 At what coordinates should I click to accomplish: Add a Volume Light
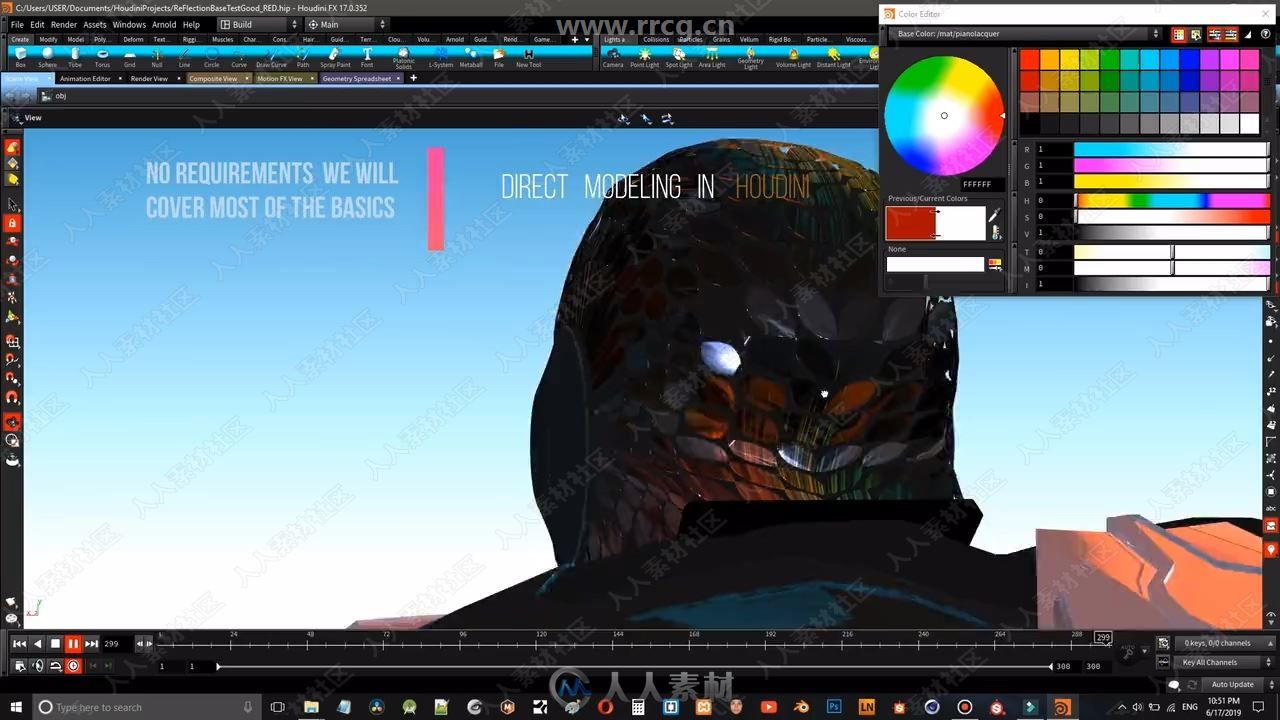pos(794,56)
